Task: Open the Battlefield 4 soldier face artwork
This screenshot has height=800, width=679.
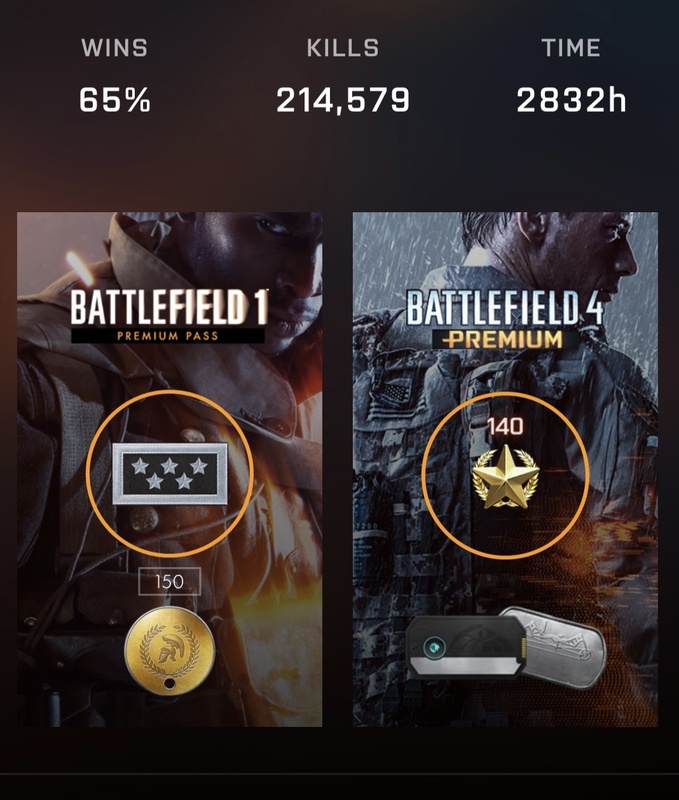Action: click(x=590, y=250)
